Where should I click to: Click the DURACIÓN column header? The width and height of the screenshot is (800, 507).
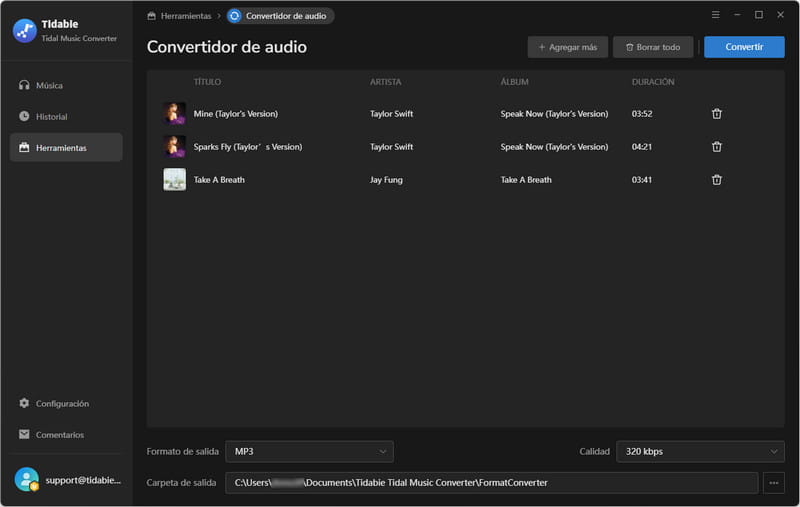[x=653, y=82]
